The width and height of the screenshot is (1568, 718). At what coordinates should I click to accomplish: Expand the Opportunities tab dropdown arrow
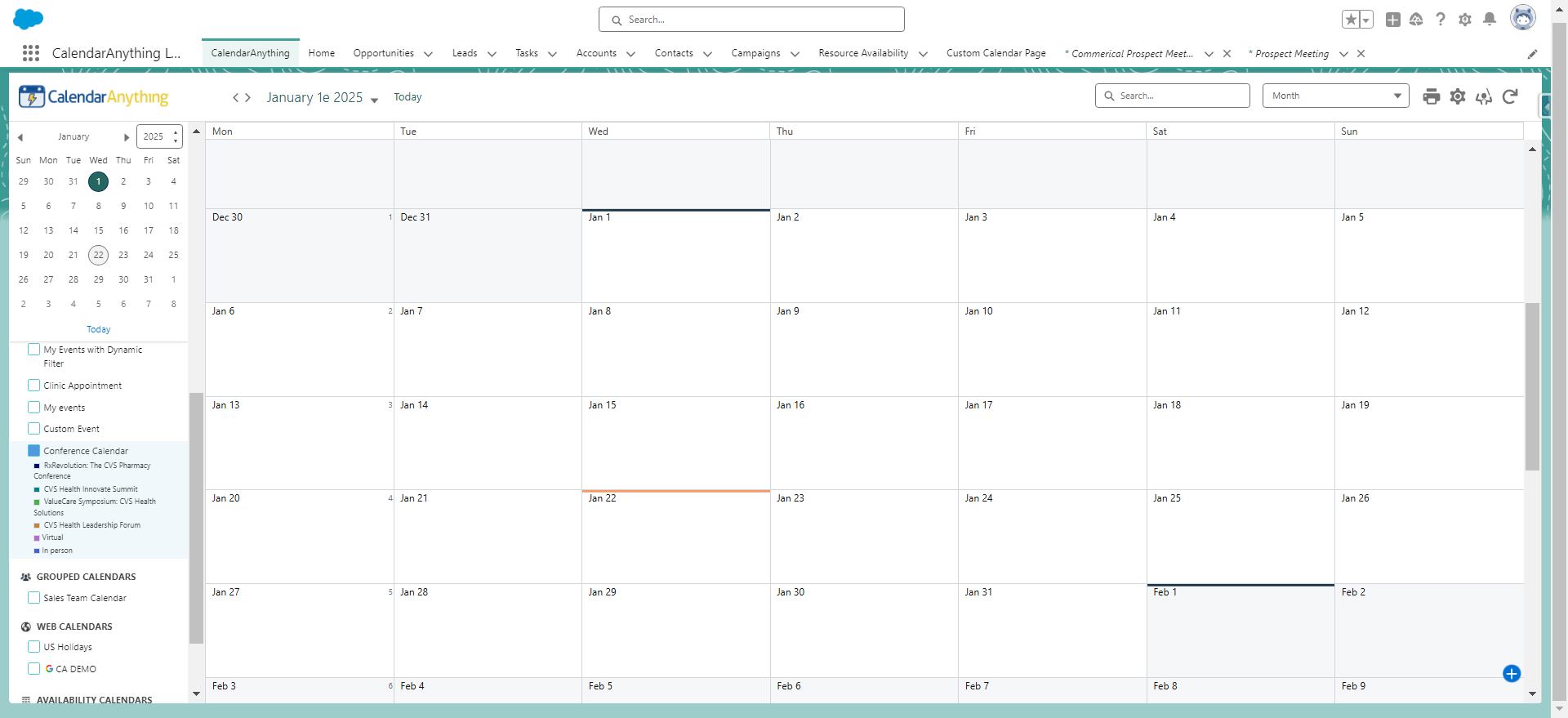pyautogui.click(x=429, y=54)
